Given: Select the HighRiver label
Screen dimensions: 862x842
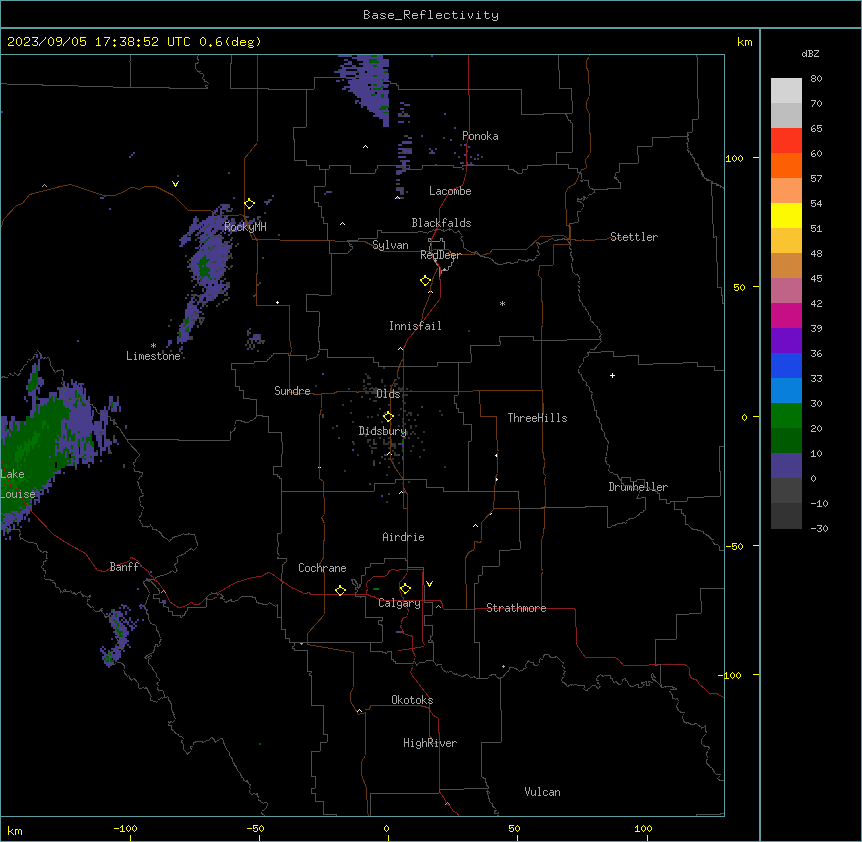Looking at the screenshot, I should point(430,743).
